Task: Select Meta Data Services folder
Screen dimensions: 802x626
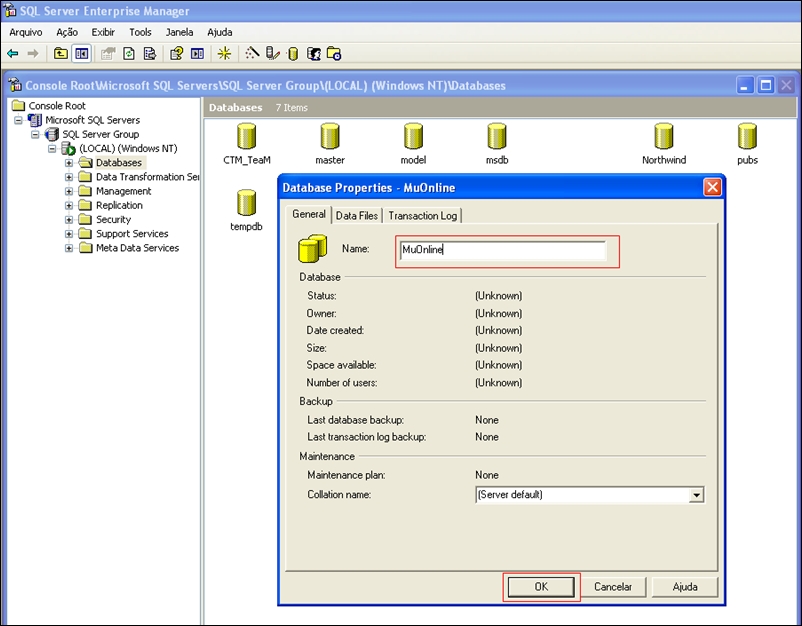Action: coord(129,248)
